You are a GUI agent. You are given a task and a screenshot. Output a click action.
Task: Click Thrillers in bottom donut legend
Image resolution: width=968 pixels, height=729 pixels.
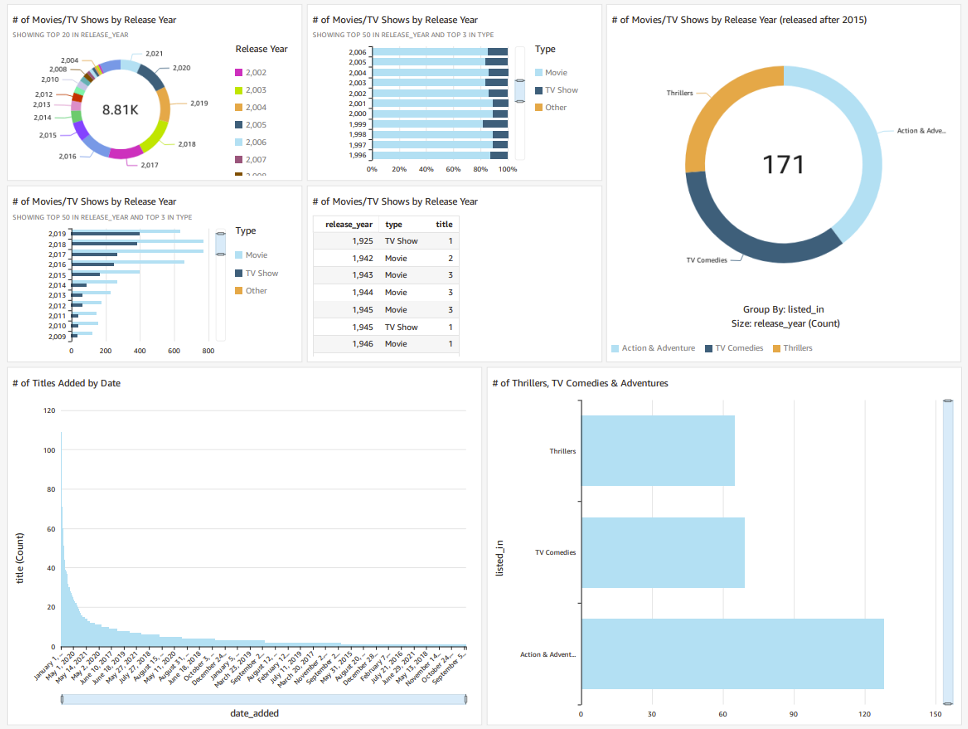click(793, 348)
